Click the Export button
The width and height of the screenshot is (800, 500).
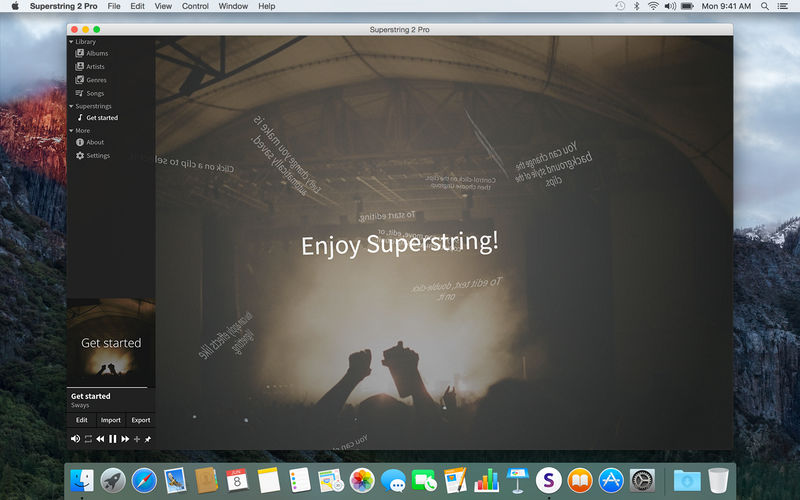pos(141,420)
